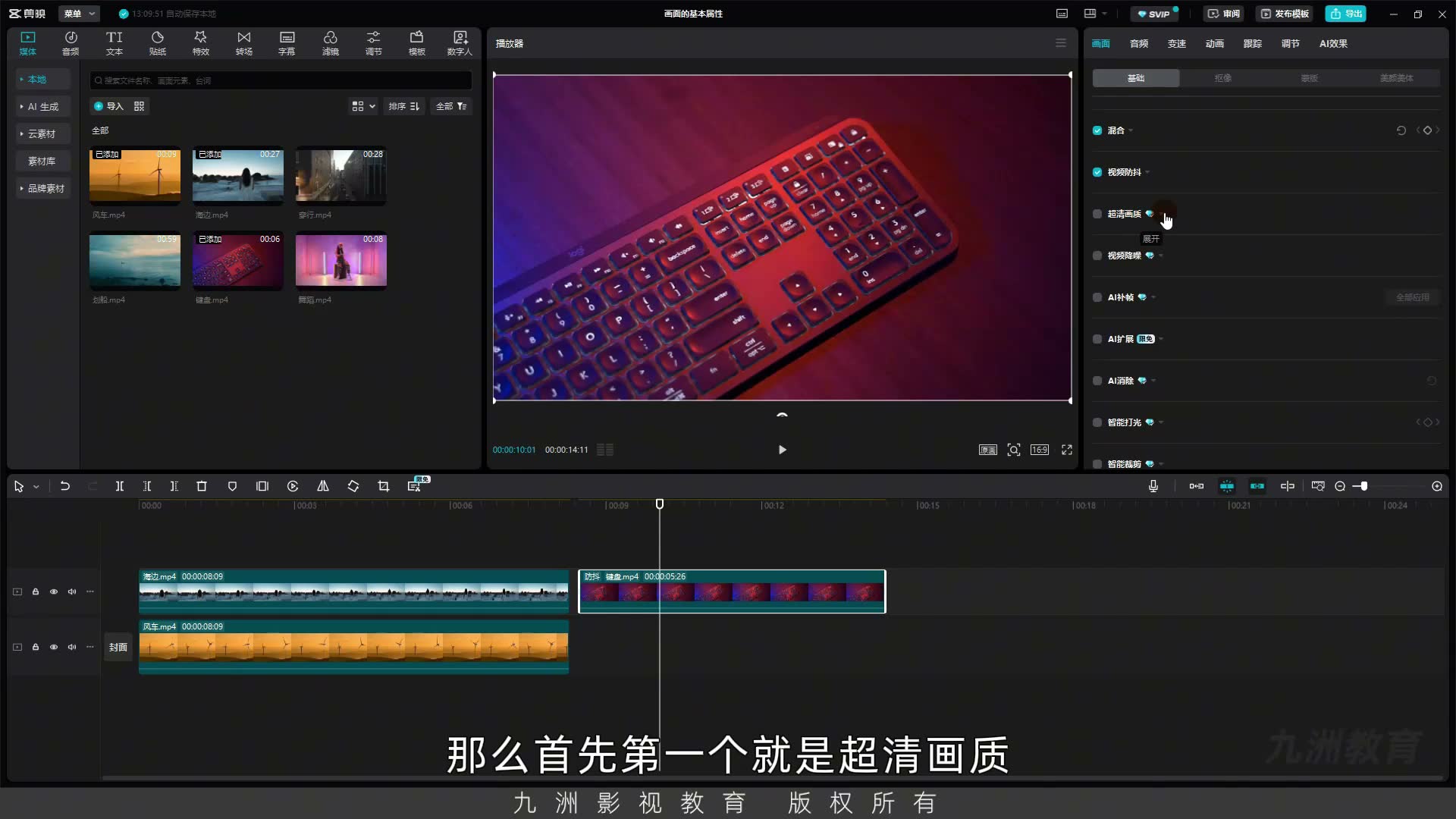Click the reverse playback icon in timeline toolbar

(x=293, y=486)
